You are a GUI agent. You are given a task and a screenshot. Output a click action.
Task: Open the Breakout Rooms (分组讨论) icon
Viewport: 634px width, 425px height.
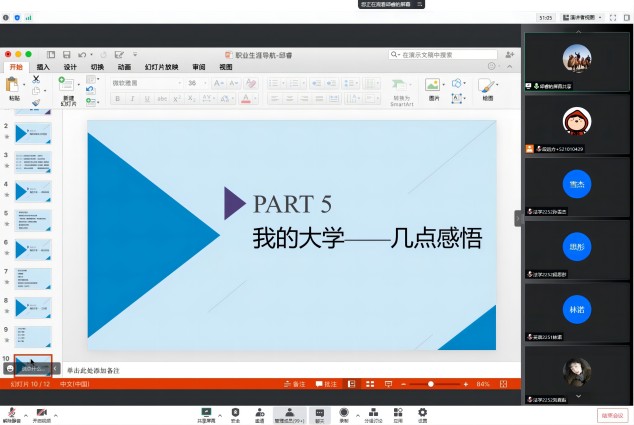(x=373, y=412)
